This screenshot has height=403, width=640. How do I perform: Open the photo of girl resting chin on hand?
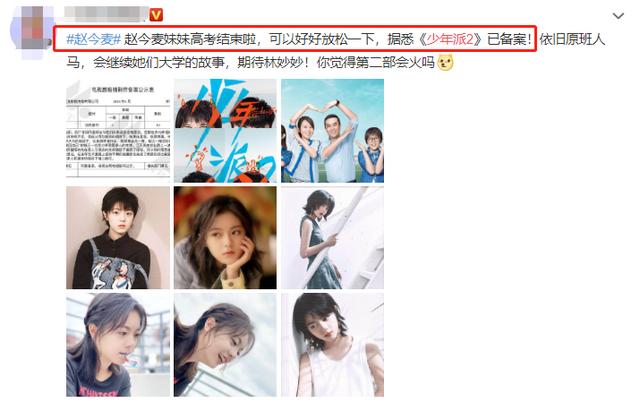pyautogui.click(x=225, y=238)
